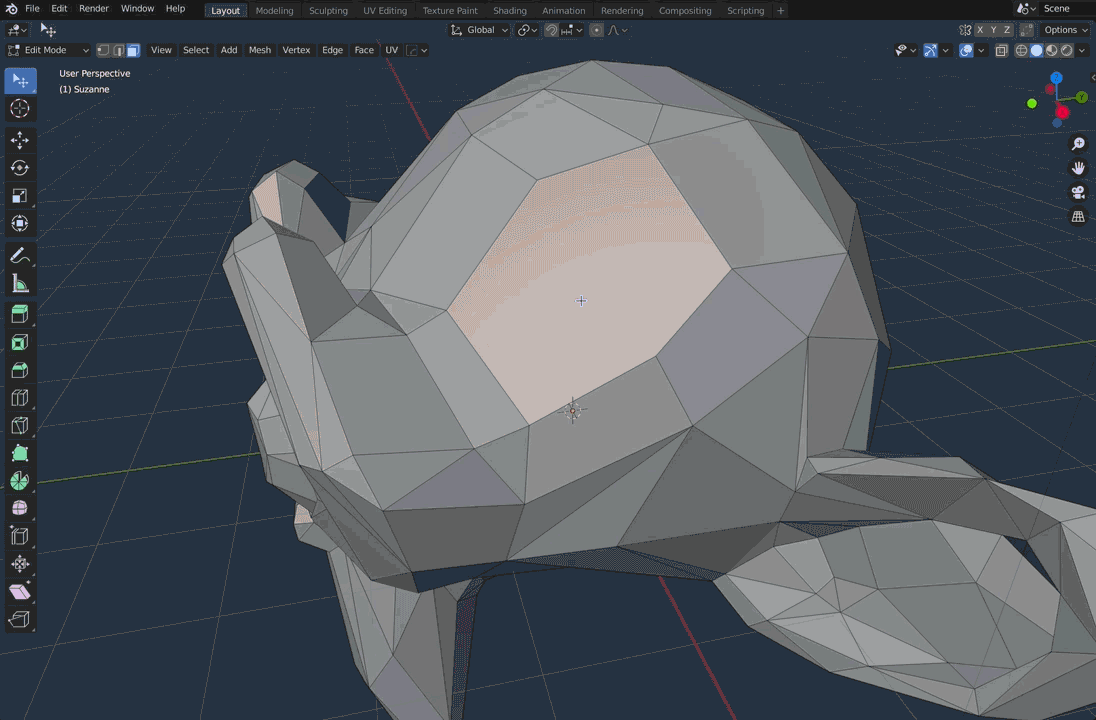
Task: Switch to face select mode
Action: click(x=135, y=50)
